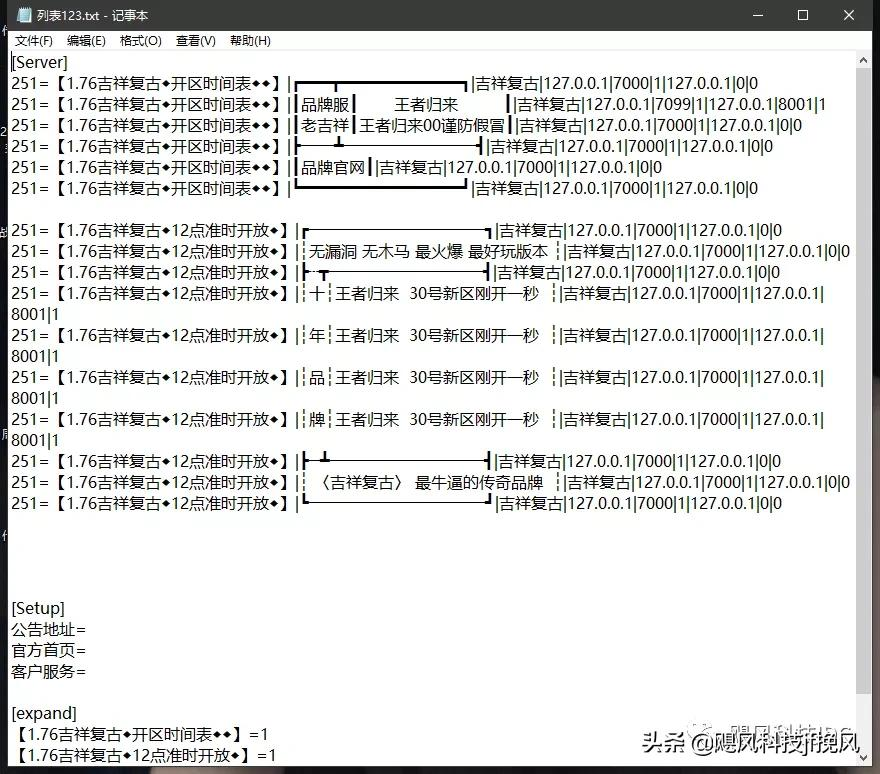880x774 pixels.
Task: Click 王者归来00谨防假冒 text
Action: click(x=432, y=126)
